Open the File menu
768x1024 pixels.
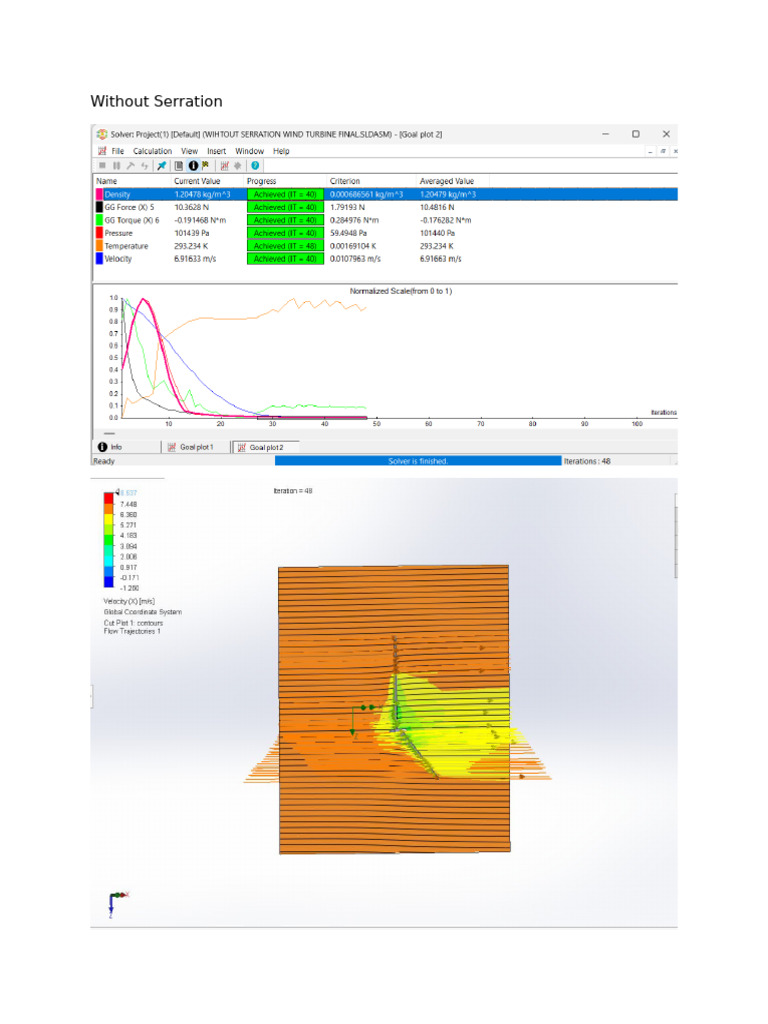click(118, 151)
